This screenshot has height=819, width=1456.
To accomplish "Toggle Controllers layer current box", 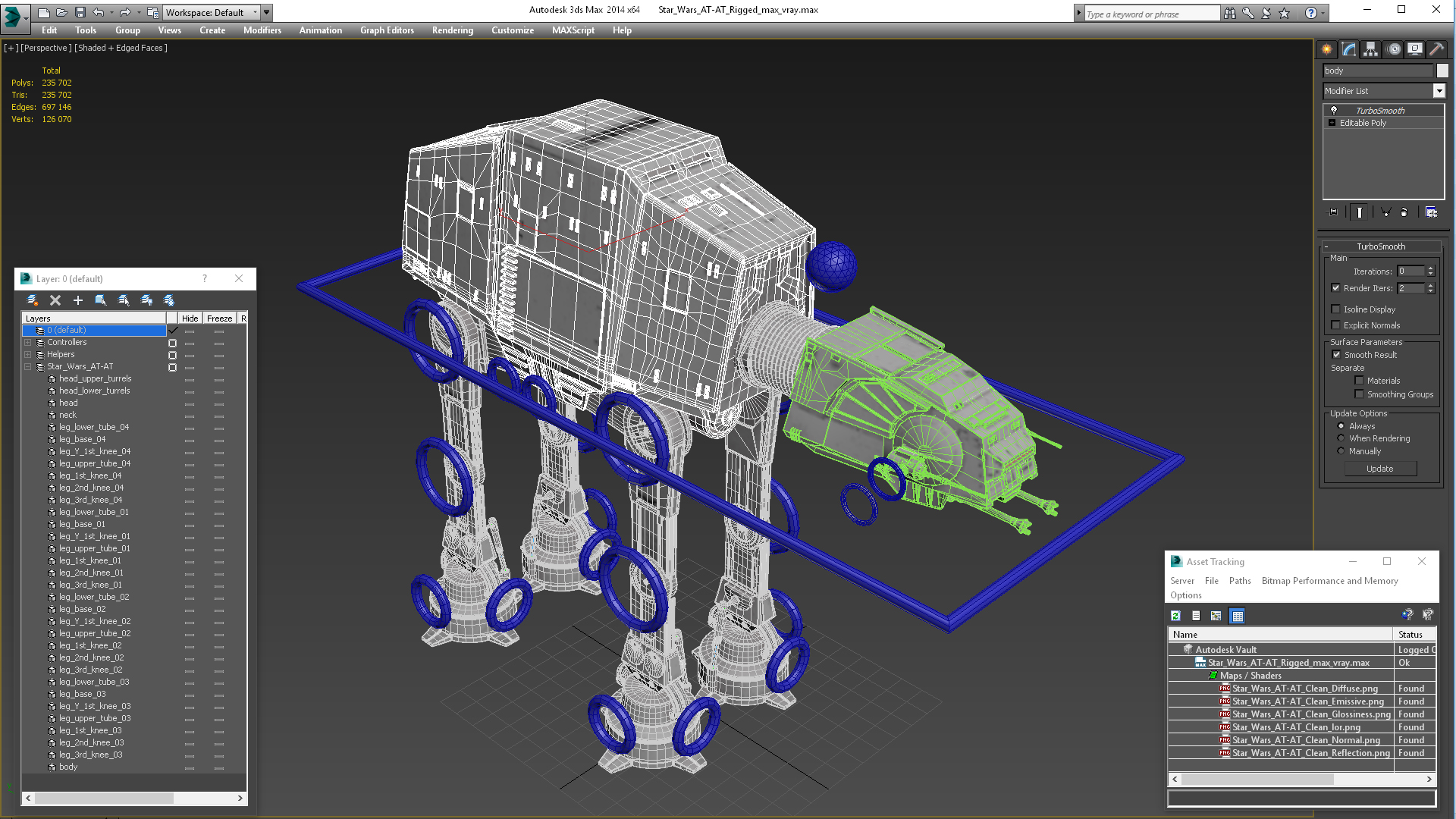I will click(x=173, y=343).
